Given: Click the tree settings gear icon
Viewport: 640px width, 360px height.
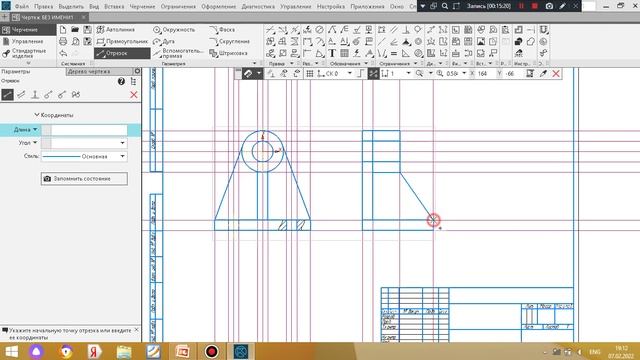Looking at the screenshot, I should (138, 71).
